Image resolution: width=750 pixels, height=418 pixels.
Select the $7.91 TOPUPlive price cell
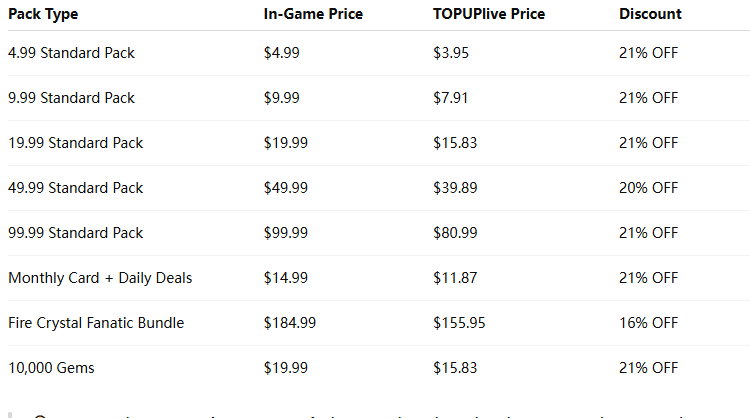pyautogui.click(x=451, y=98)
